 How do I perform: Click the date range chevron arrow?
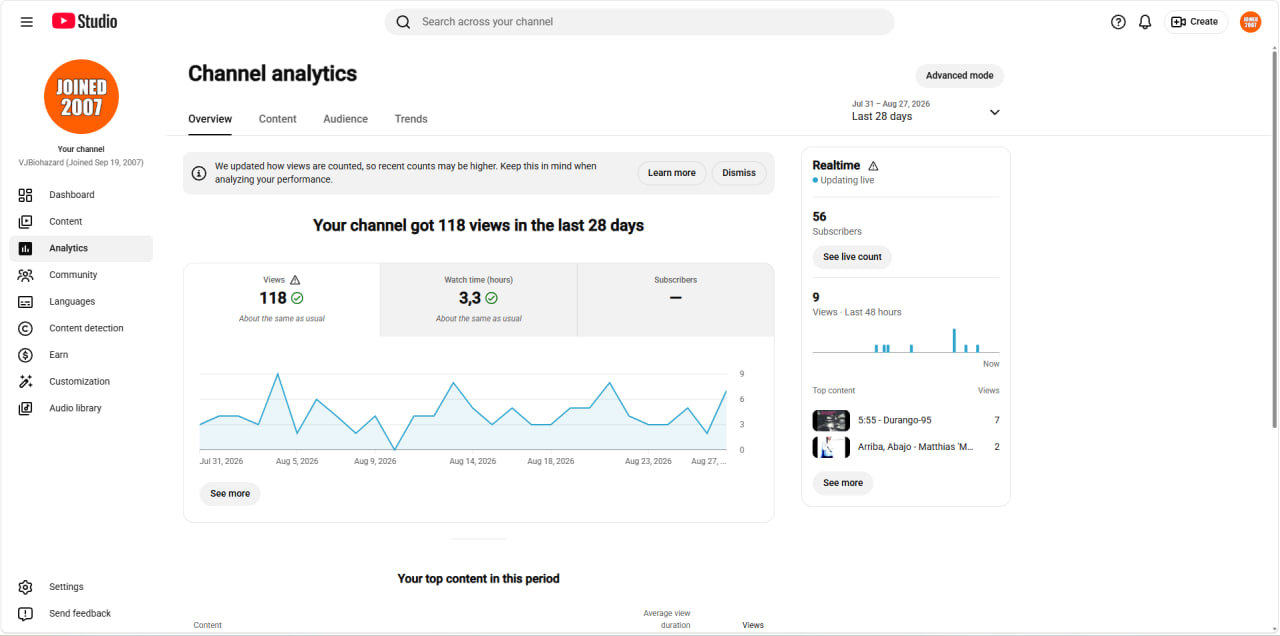(x=994, y=112)
